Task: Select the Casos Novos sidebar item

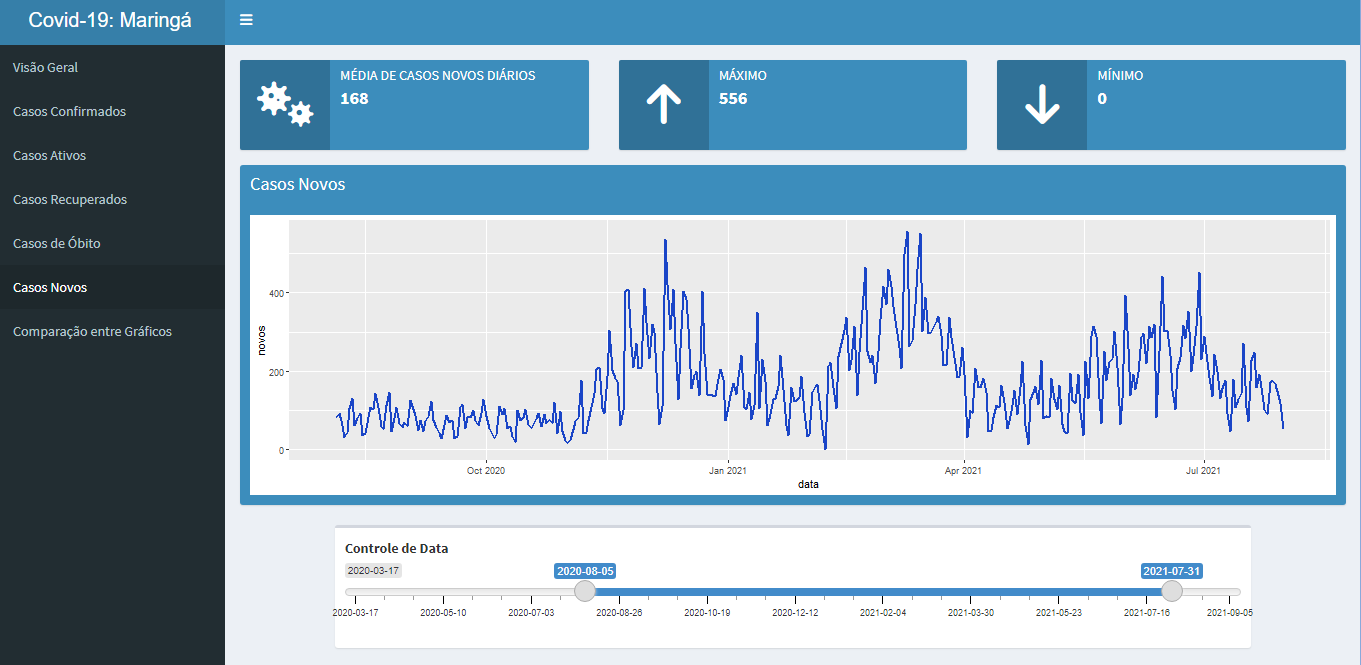Action: coord(50,287)
